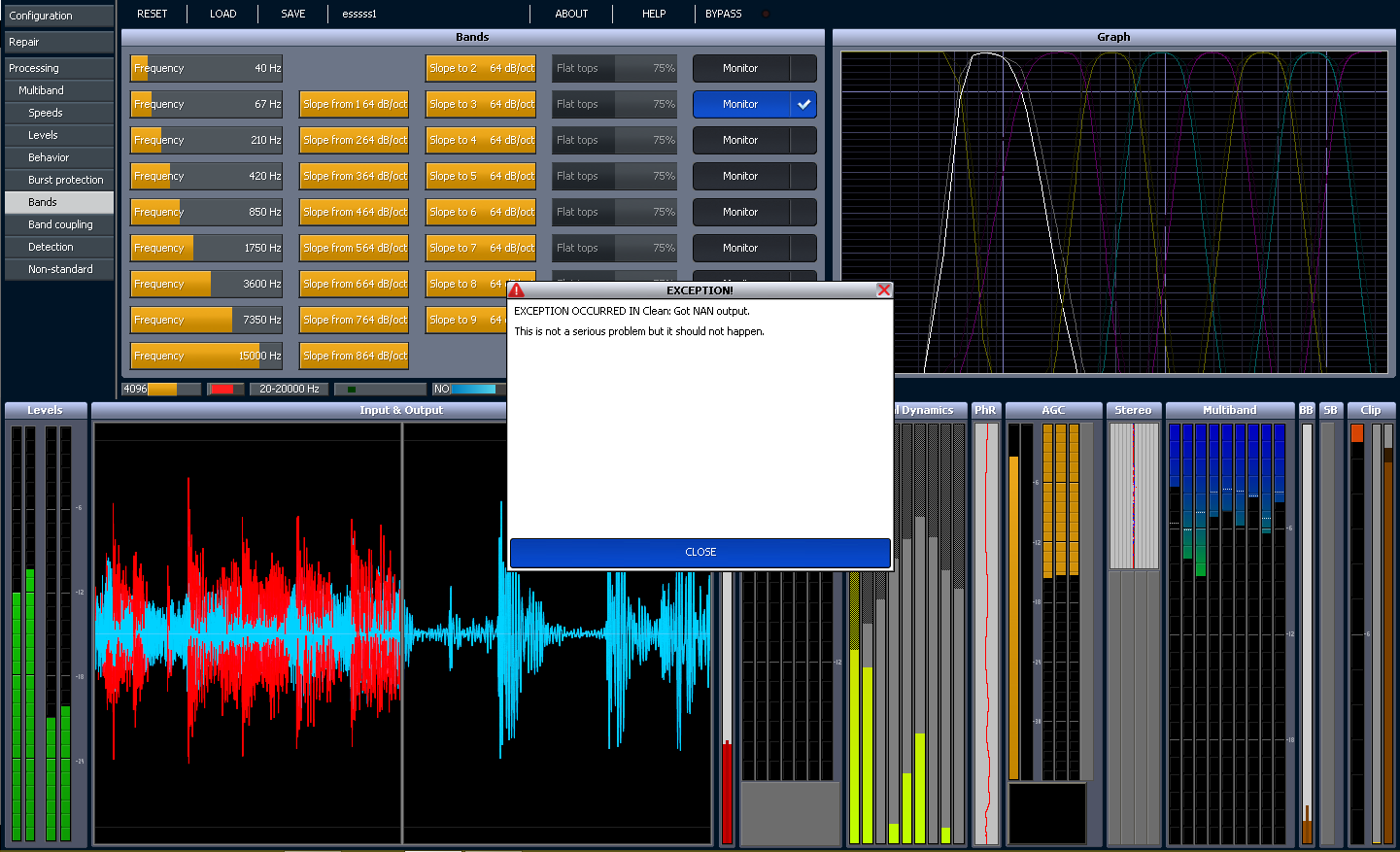Image resolution: width=1400 pixels, height=852 pixels.
Task: Open the Repair section
Action: [x=59, y=42]
